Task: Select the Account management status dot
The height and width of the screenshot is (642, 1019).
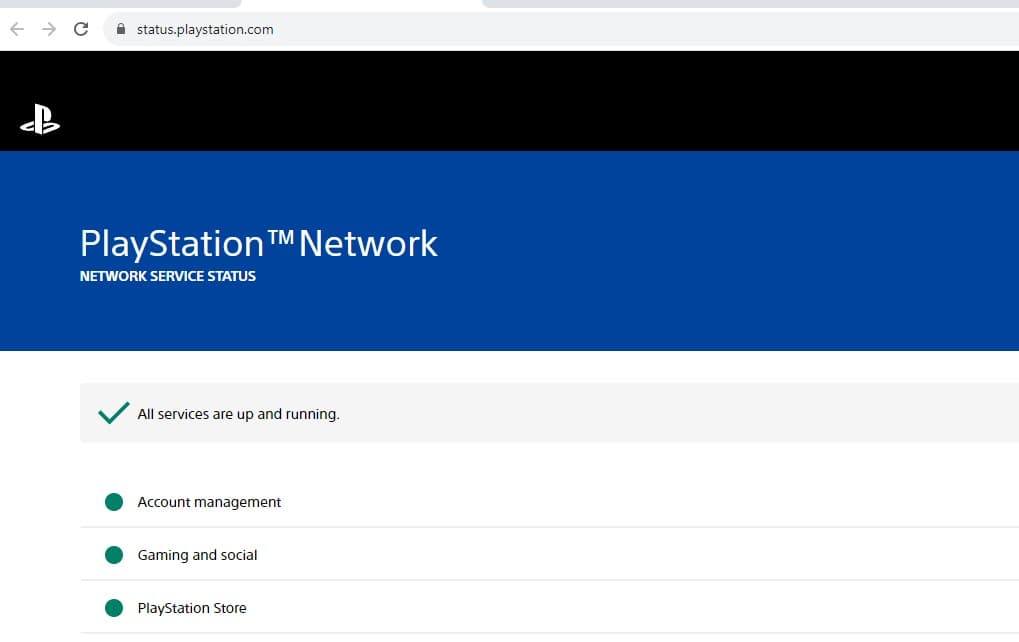Action: (x=113, y=501)
